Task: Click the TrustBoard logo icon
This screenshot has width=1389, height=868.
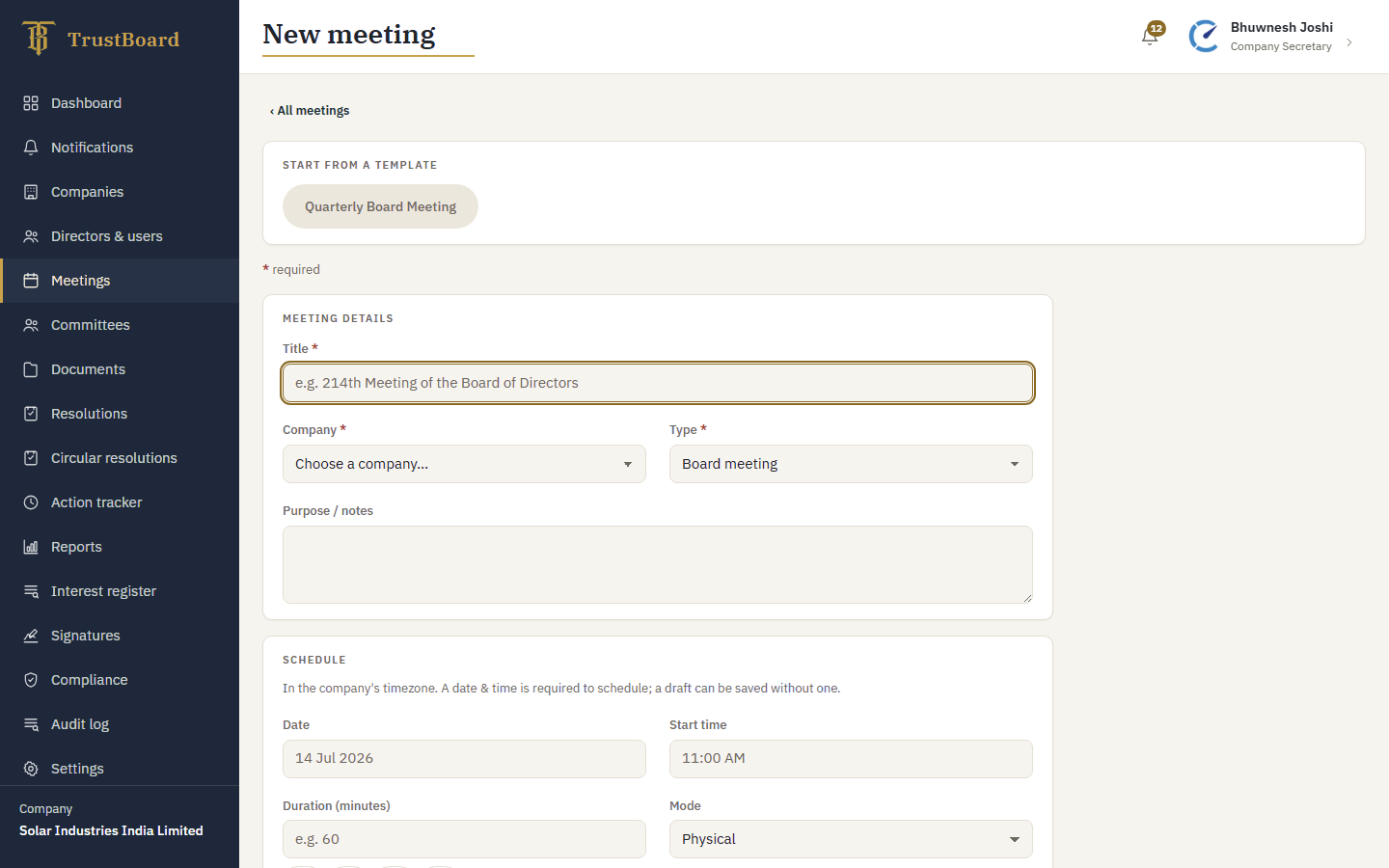Action: 38,39
